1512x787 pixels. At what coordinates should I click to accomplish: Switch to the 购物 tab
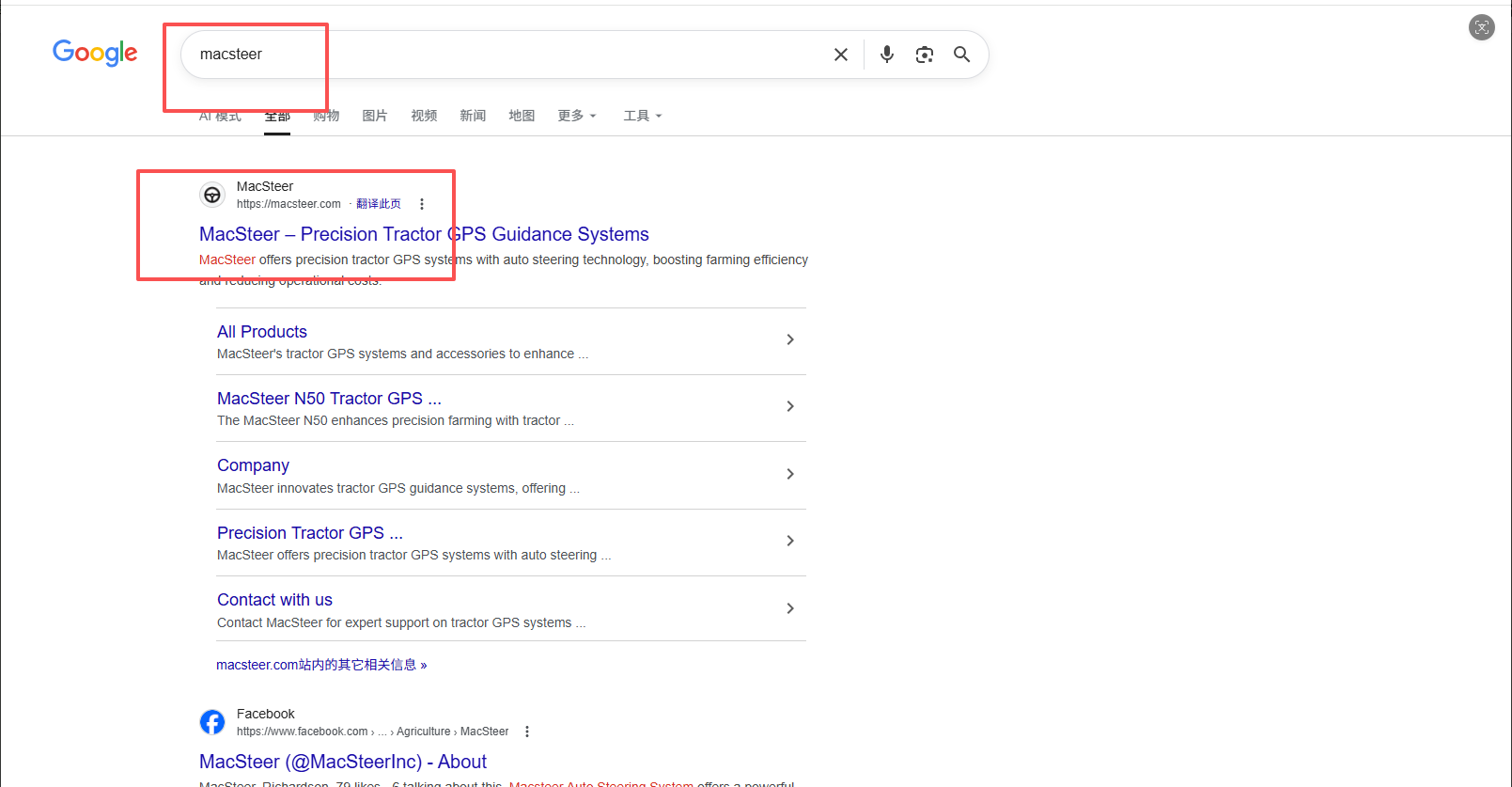326,116
